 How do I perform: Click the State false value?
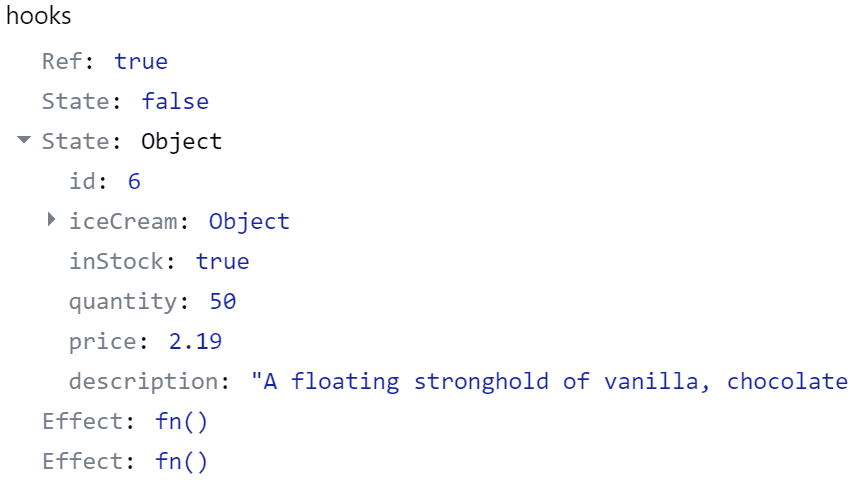175,101
